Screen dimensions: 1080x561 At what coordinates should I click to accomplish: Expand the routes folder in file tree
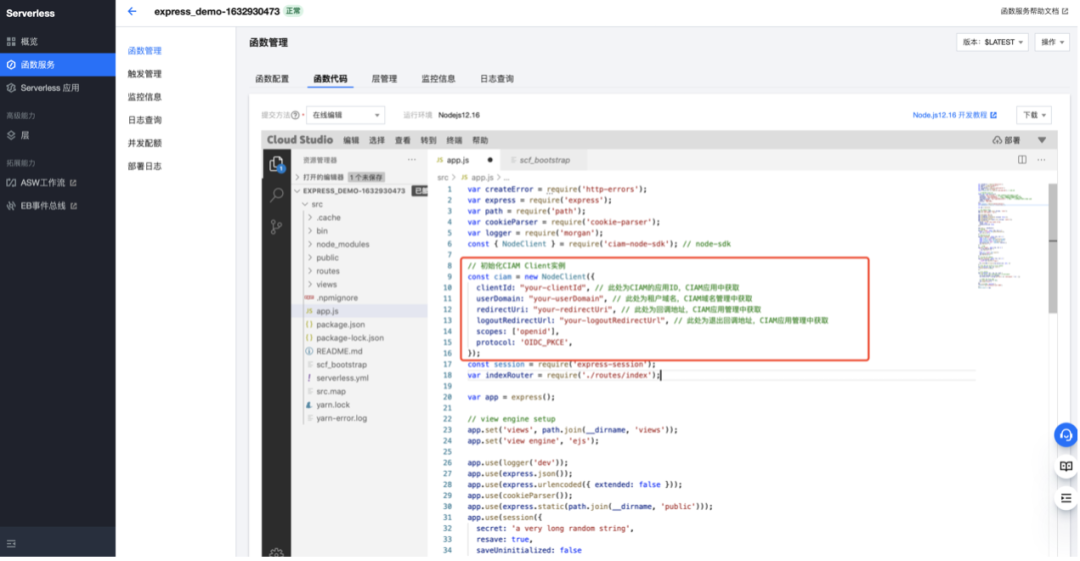point(328,271)
